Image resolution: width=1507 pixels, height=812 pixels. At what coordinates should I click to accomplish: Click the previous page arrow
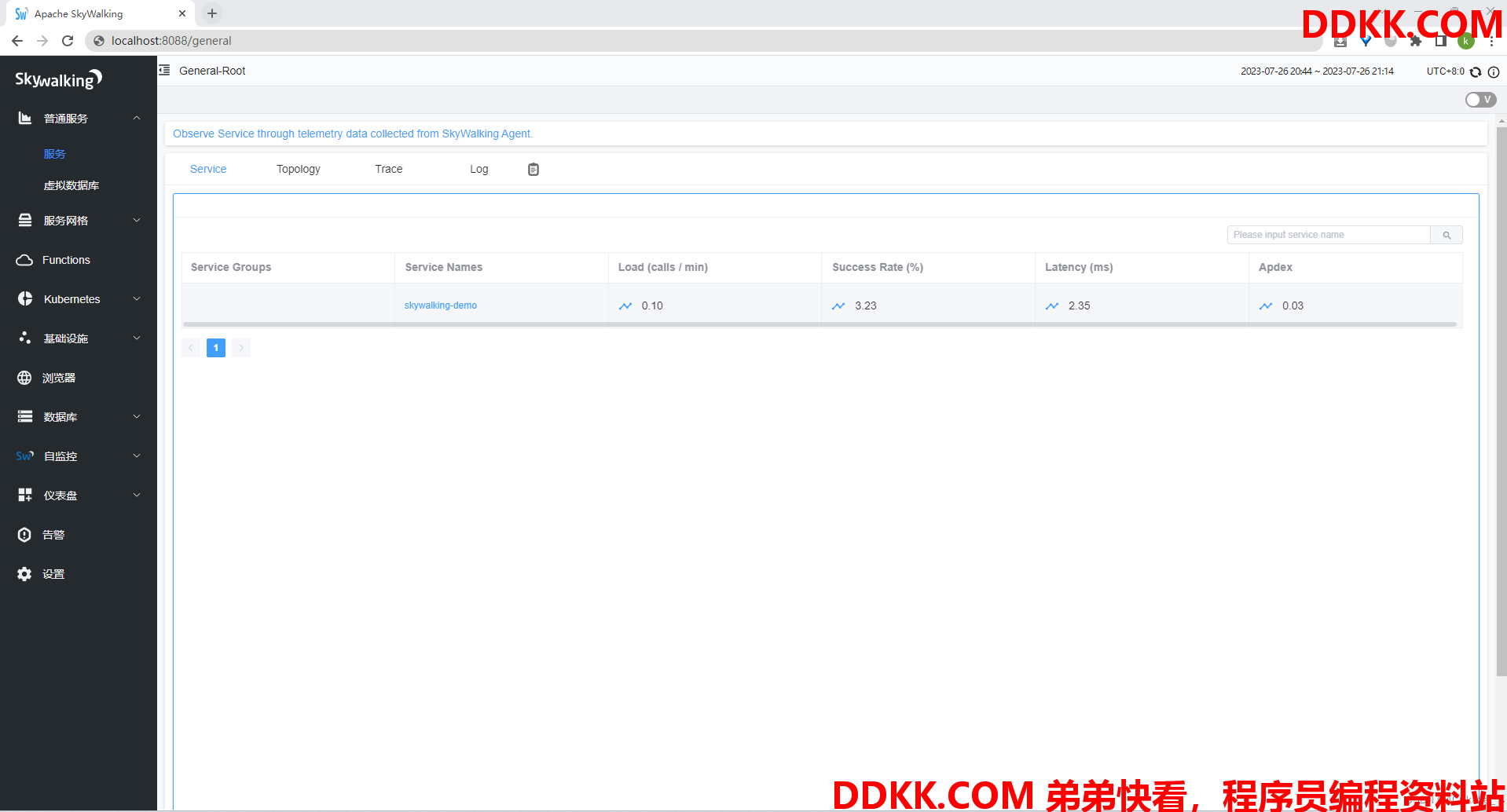point(191,348)
